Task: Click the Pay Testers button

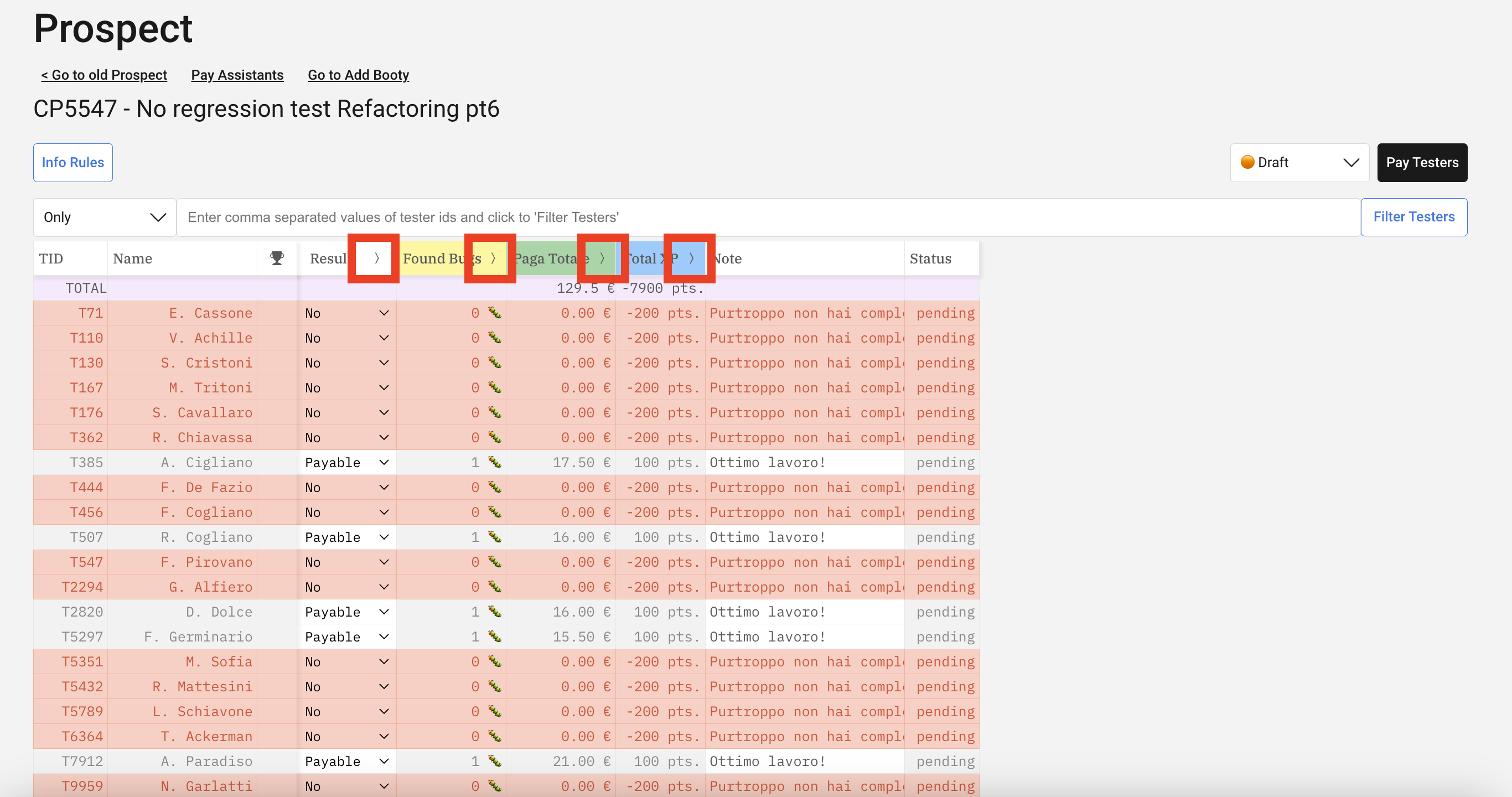Action: point(1422,163)
